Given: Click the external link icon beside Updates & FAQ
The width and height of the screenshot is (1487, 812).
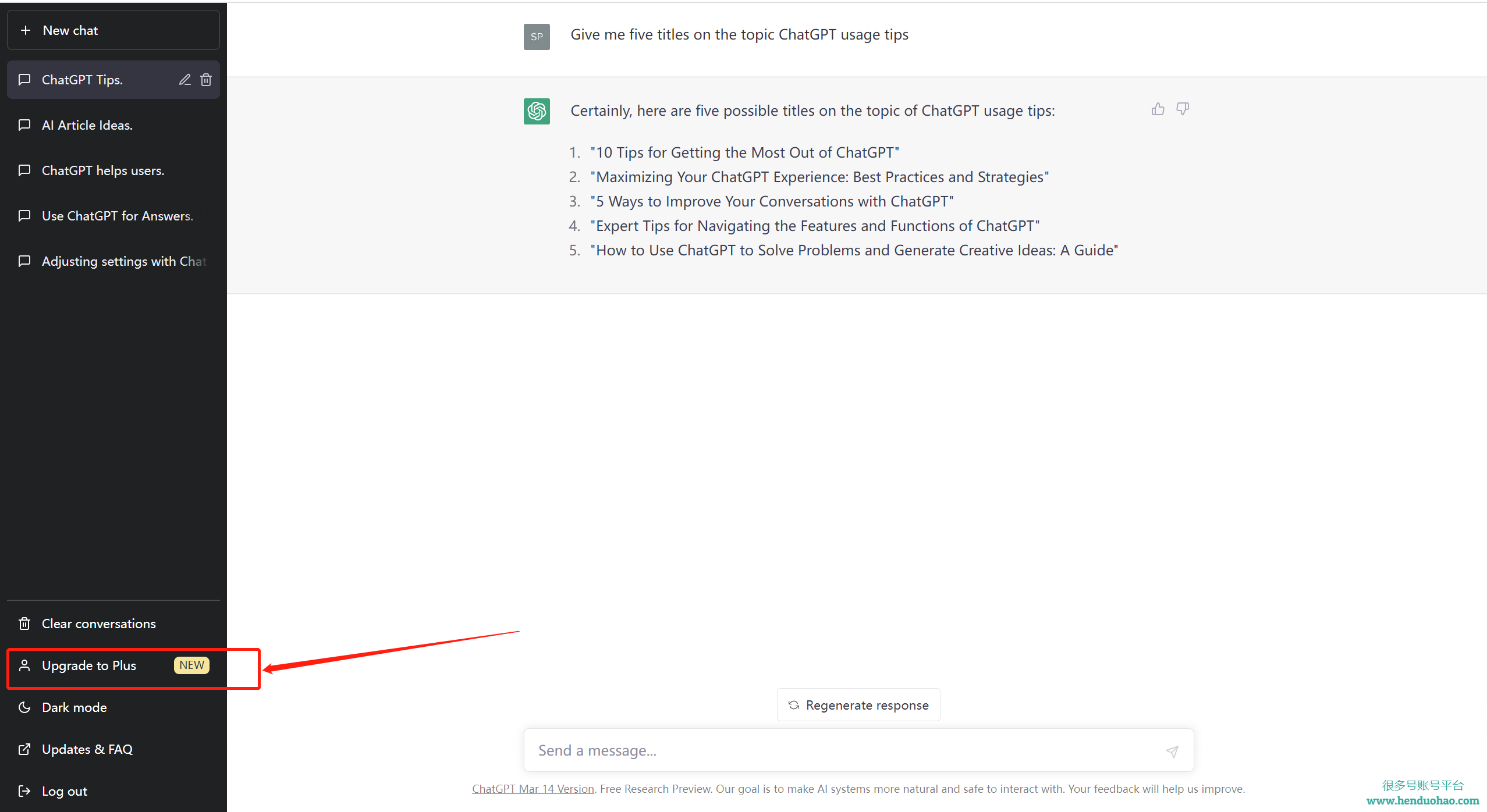Looking at the screenshot, I should pyautogui.click(x=24, y=749).
